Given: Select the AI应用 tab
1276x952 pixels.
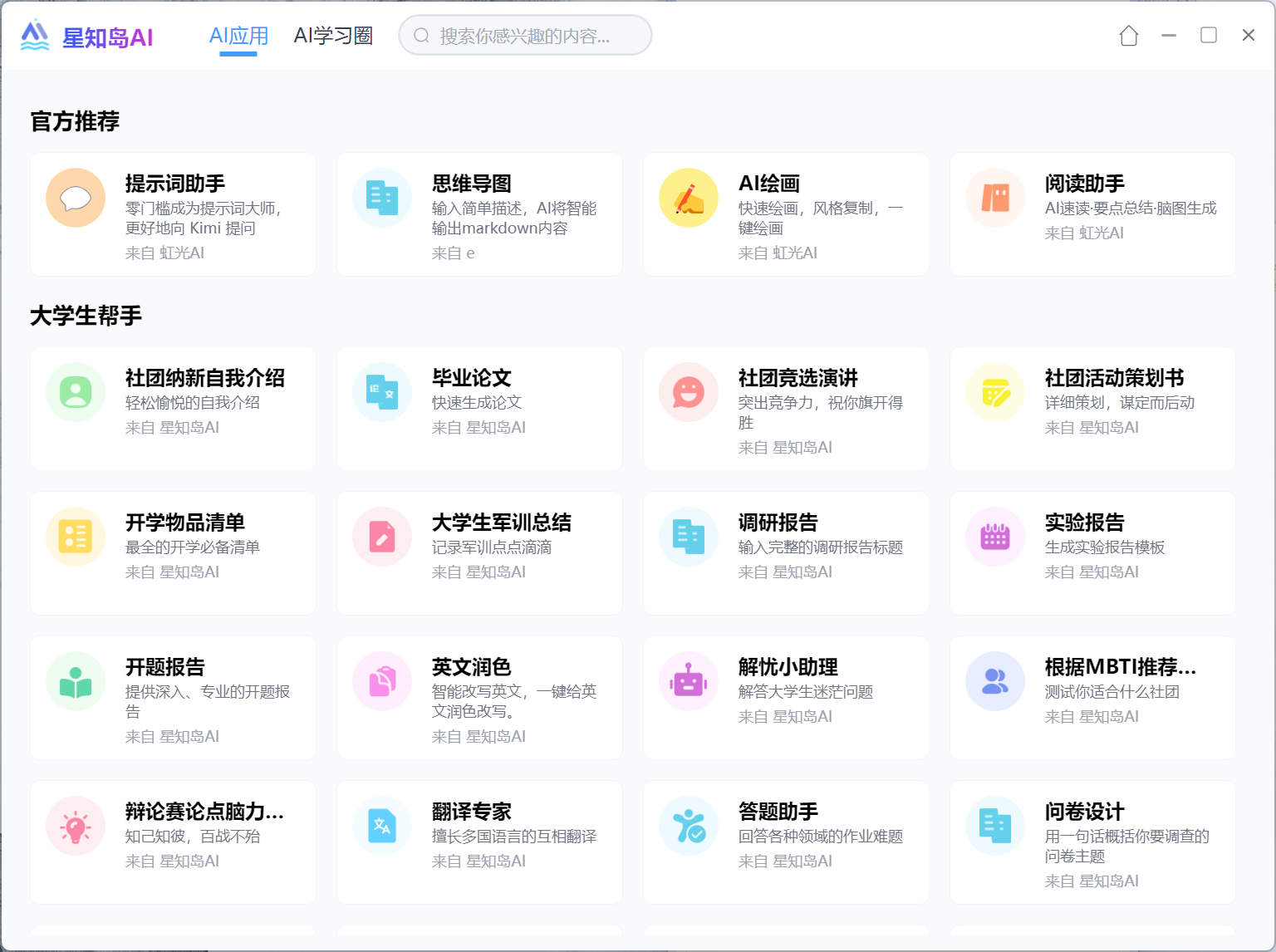Looking at the screenshot, I should point(238,35).
